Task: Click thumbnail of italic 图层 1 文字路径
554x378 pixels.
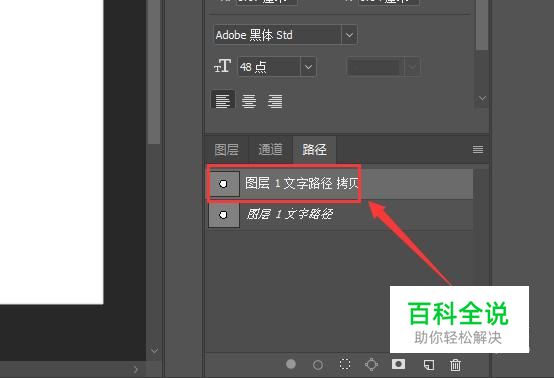Action: tap(224, 214)
